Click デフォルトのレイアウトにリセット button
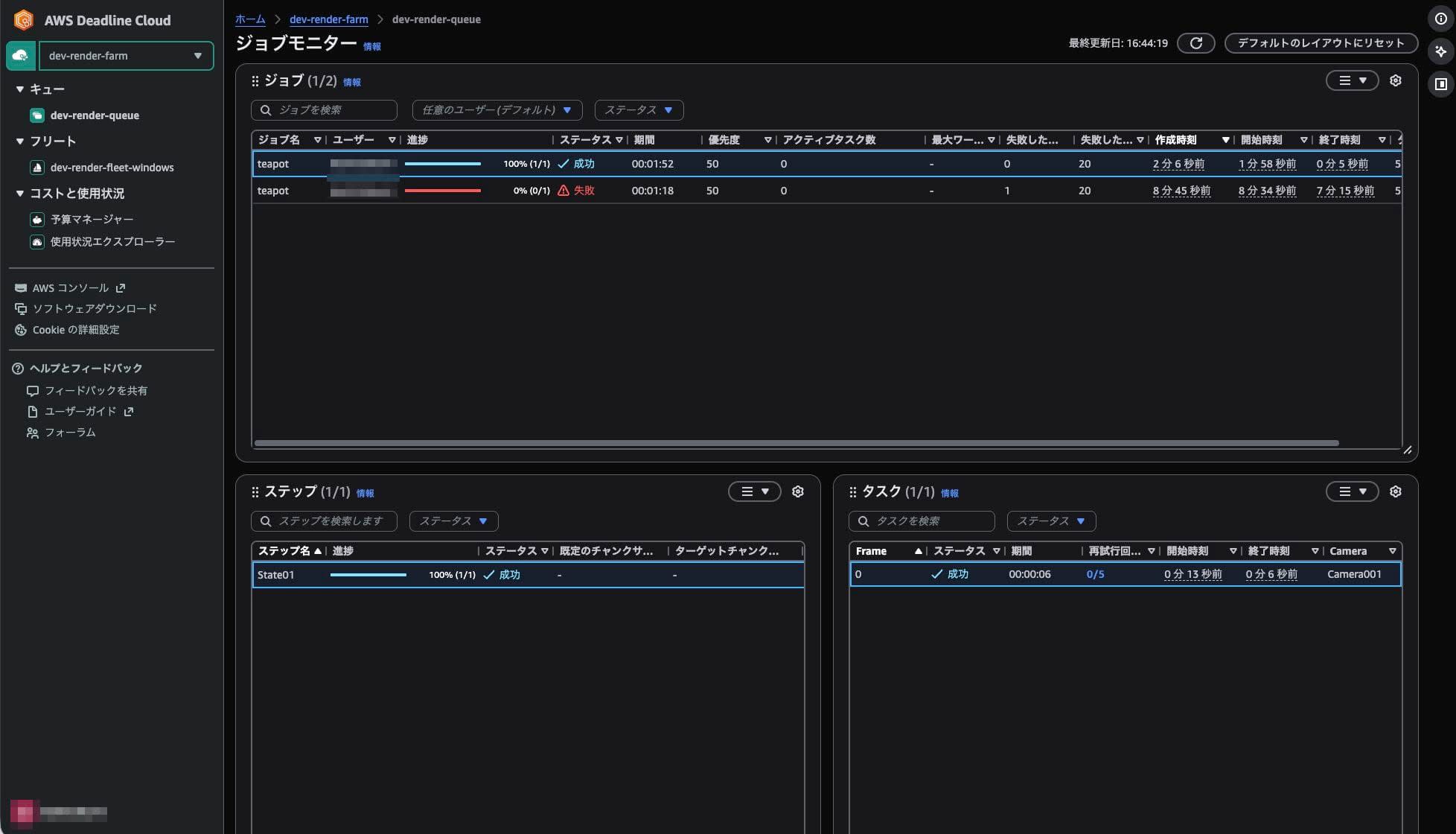Screen dimensions: 1456x834 [1321, 43]
